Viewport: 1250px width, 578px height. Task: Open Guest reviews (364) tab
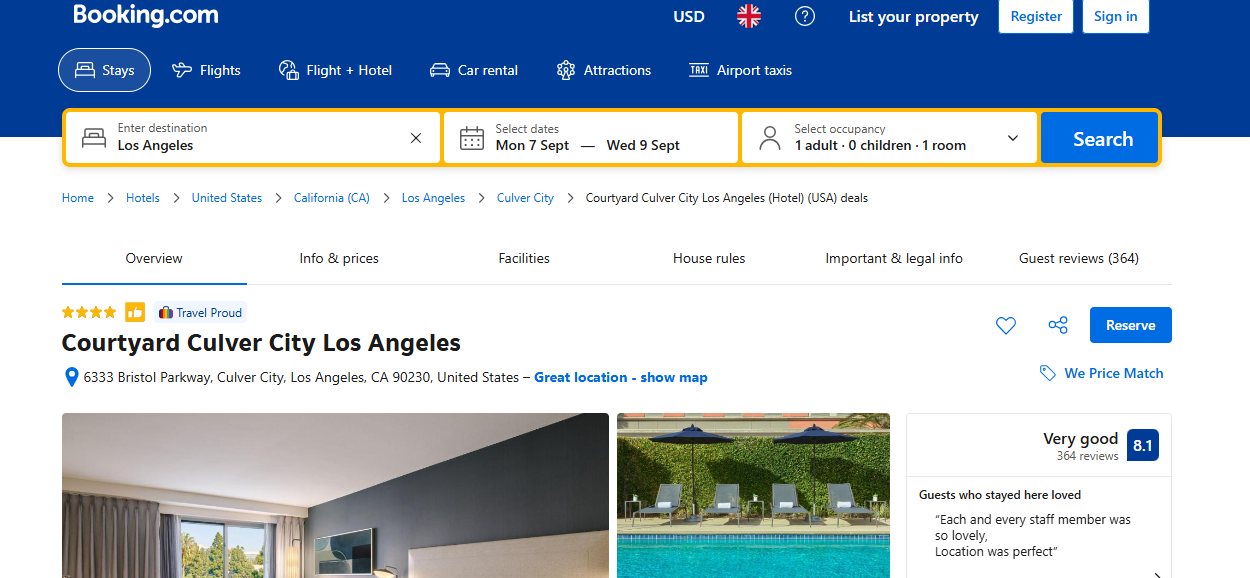[1079, 258]
